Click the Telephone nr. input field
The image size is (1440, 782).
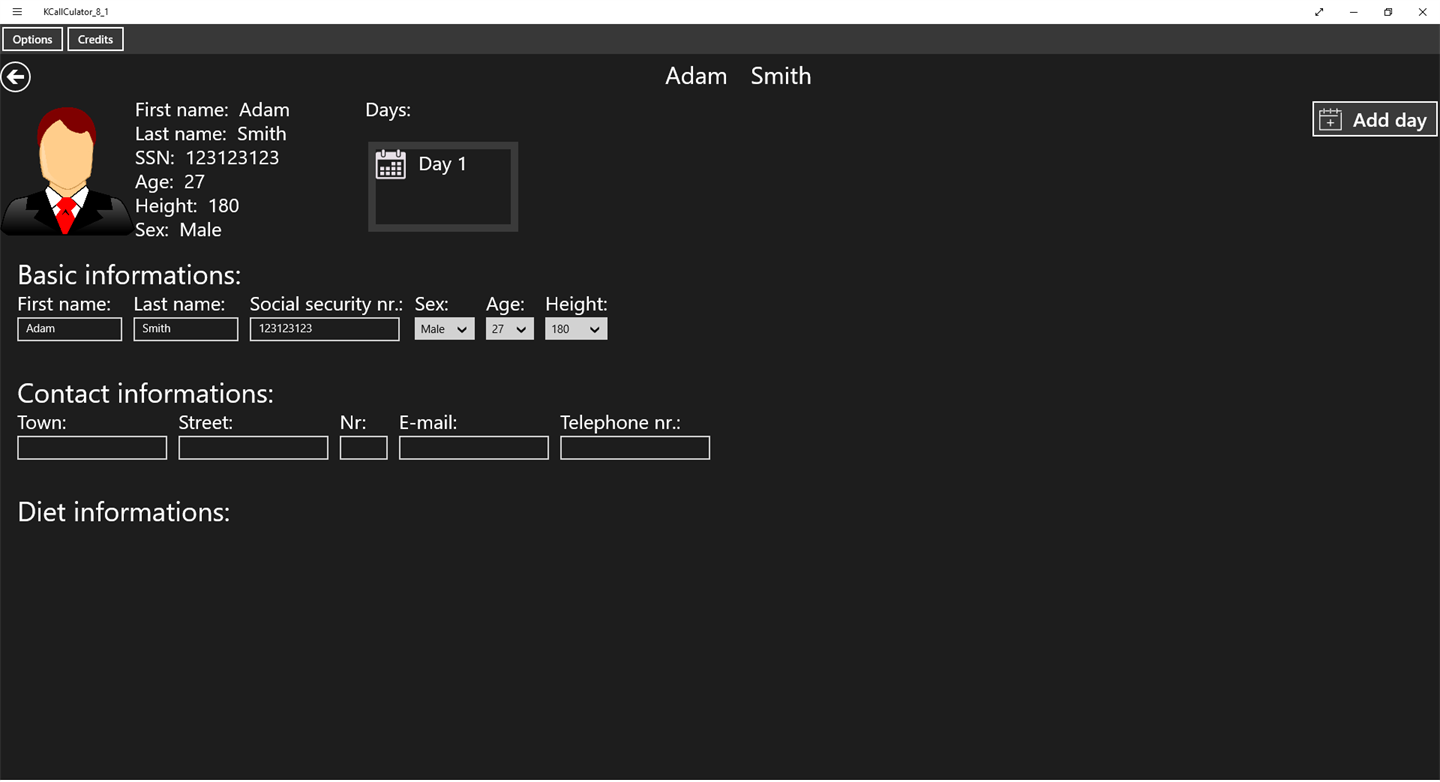(635, 448)
